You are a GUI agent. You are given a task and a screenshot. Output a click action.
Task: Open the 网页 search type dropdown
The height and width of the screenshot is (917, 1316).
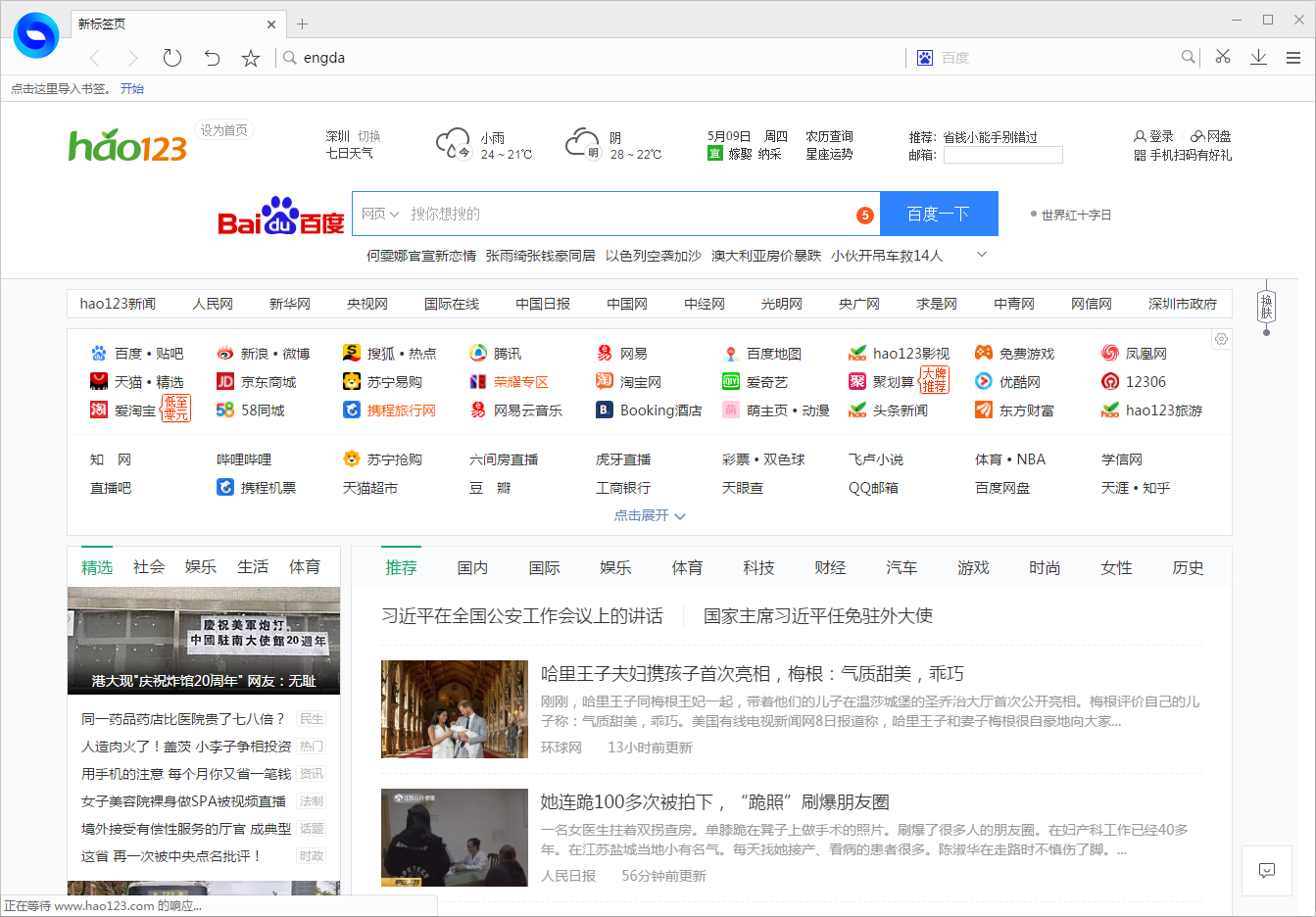[378, 213]
